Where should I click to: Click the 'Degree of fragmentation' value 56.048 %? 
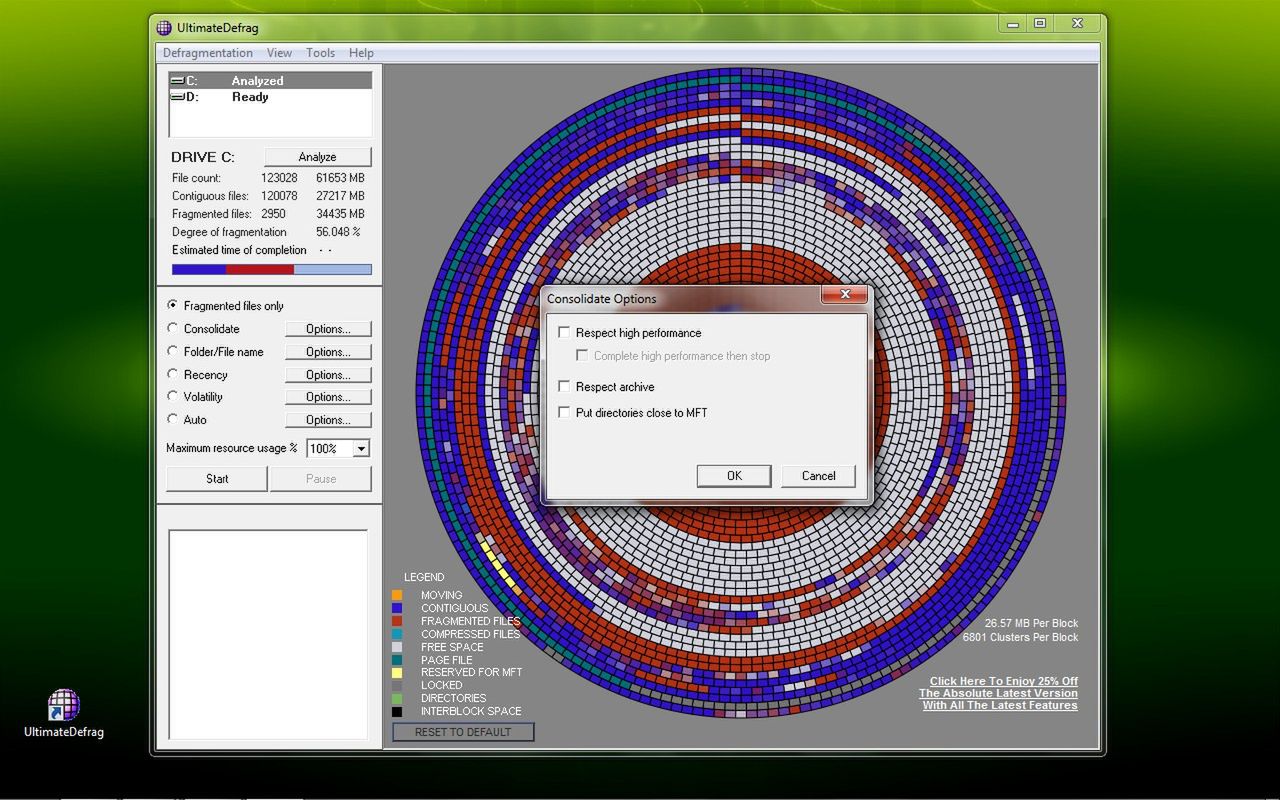click(x=338, y=232)
